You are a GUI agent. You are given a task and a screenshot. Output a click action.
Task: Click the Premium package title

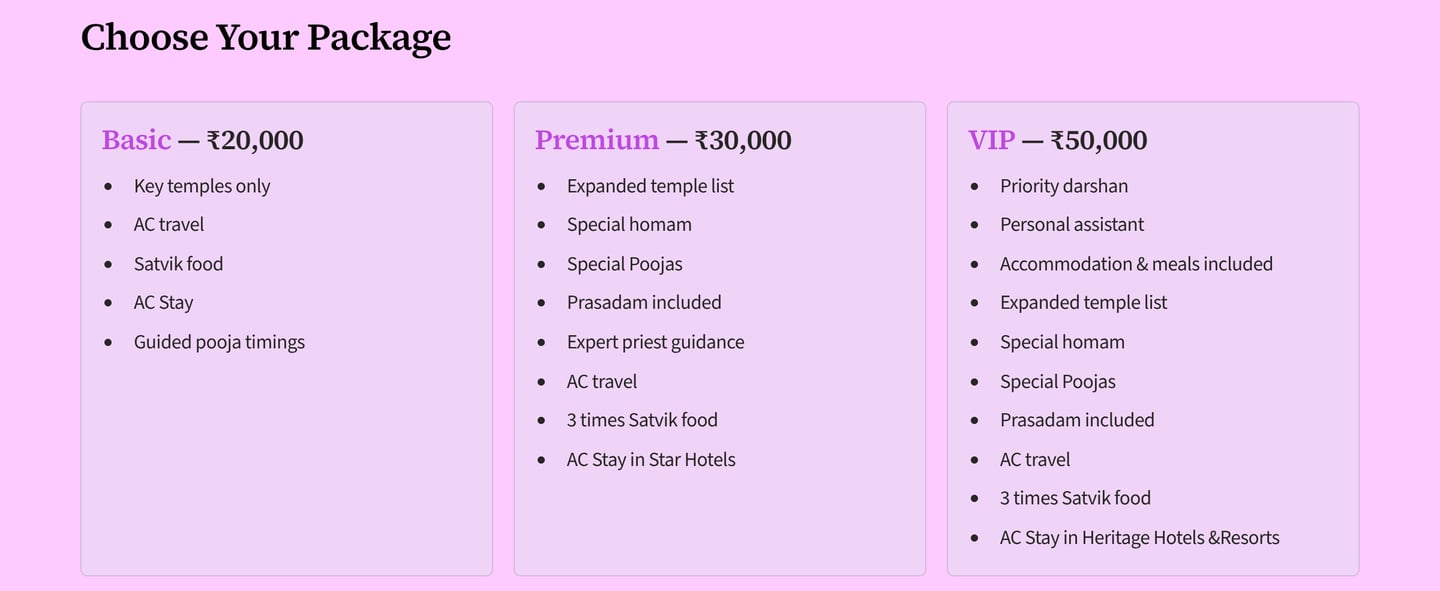(597, 140)
